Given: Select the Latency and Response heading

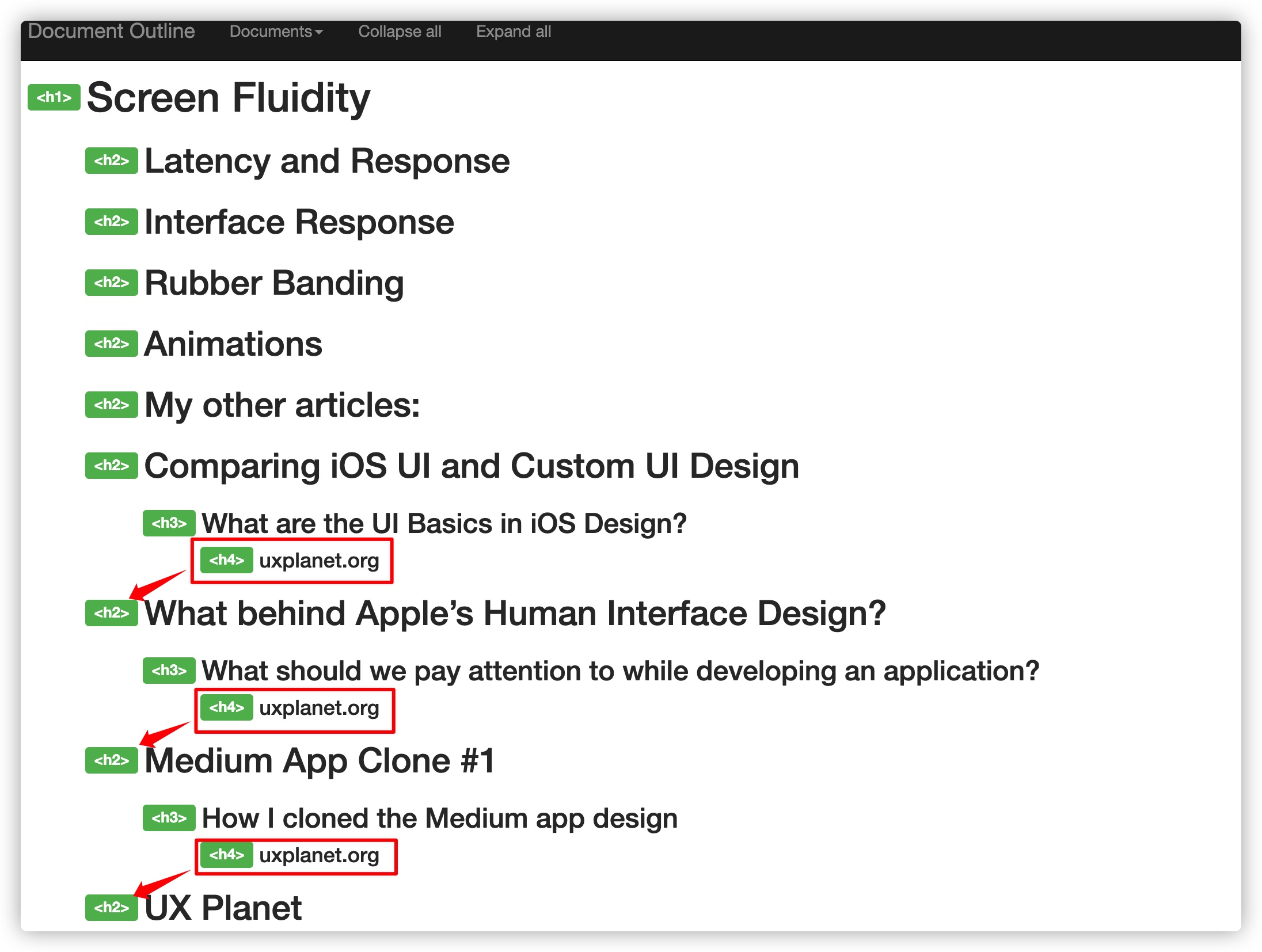Looking at the screenshot, I should click(327, 161).
